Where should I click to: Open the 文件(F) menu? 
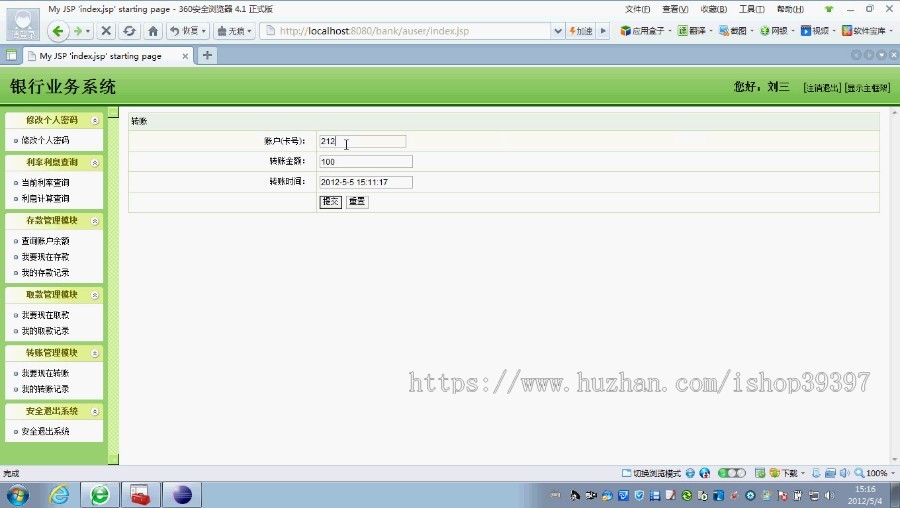pos(637,9)
